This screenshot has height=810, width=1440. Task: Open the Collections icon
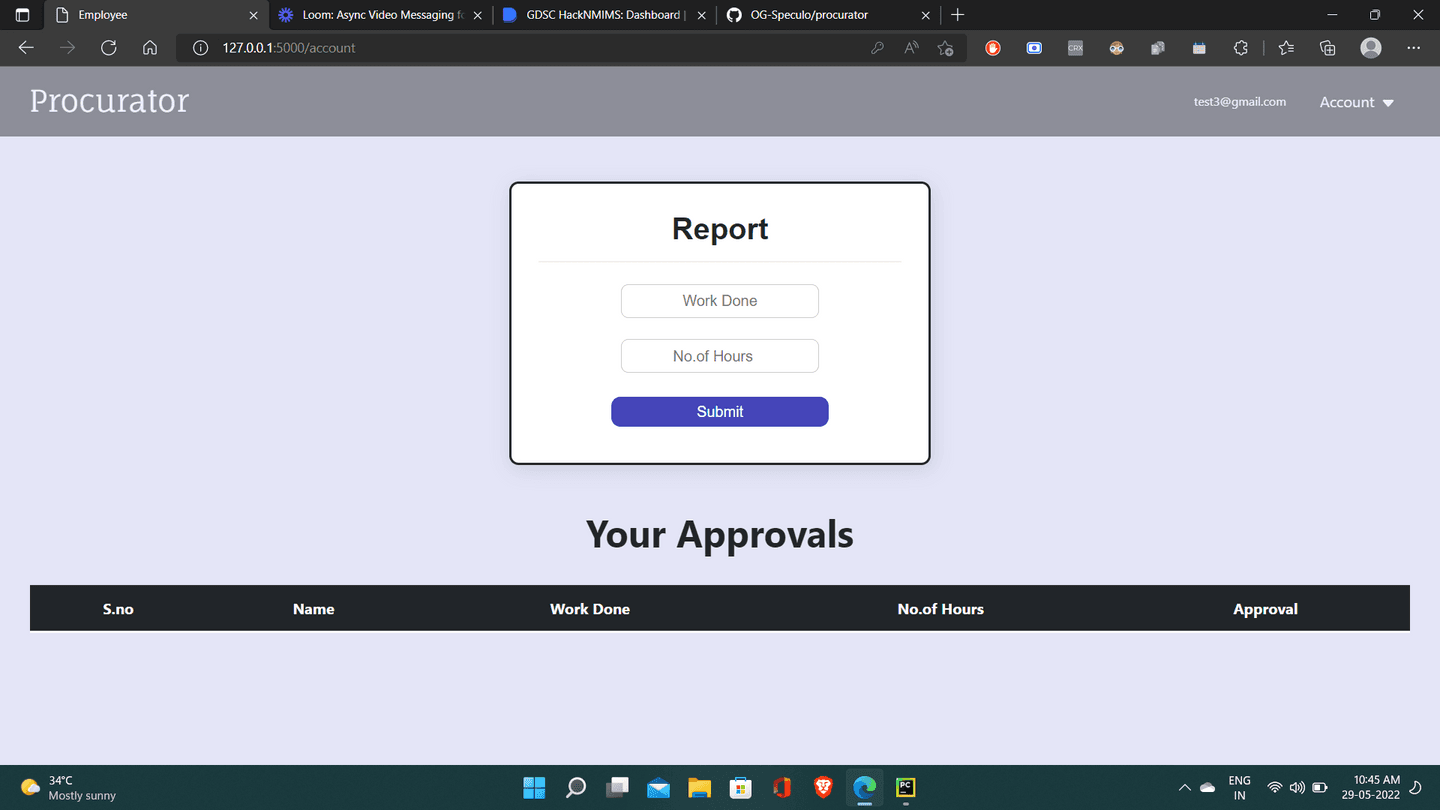(x=1328, y=48)
